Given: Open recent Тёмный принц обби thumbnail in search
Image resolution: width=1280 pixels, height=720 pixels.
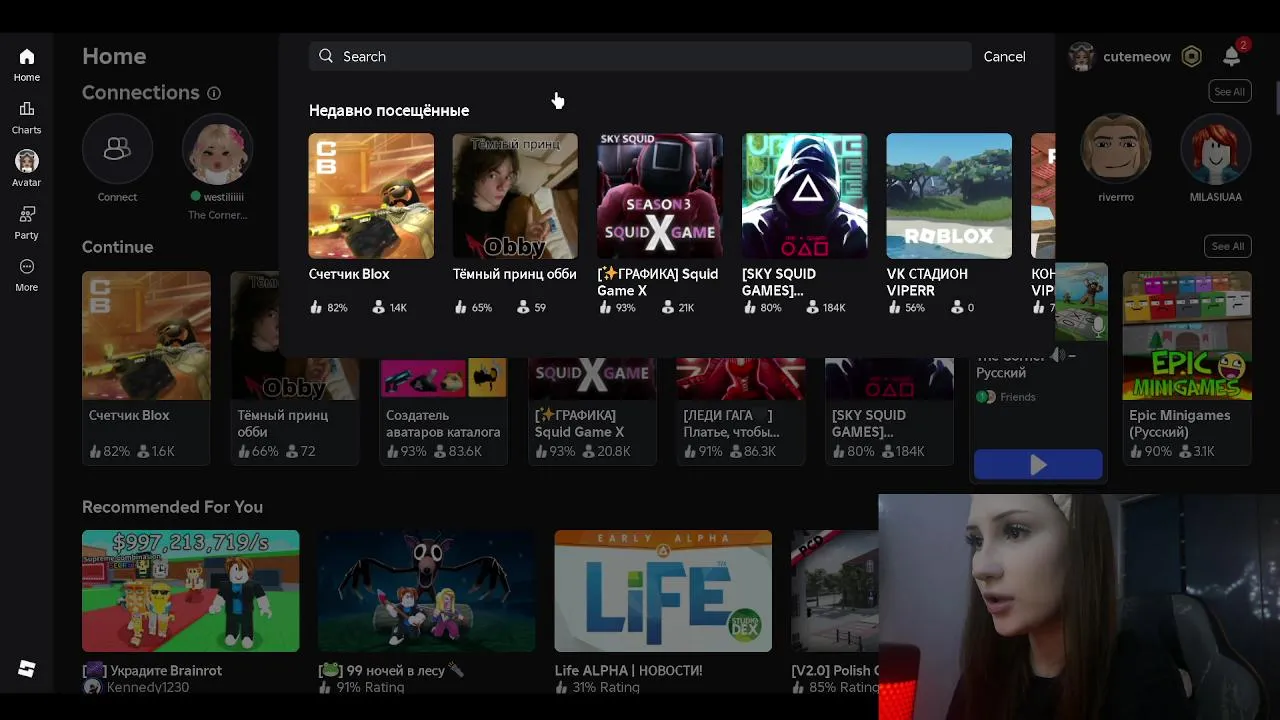Looking at the screenshot, I should [x=515, y=196].
